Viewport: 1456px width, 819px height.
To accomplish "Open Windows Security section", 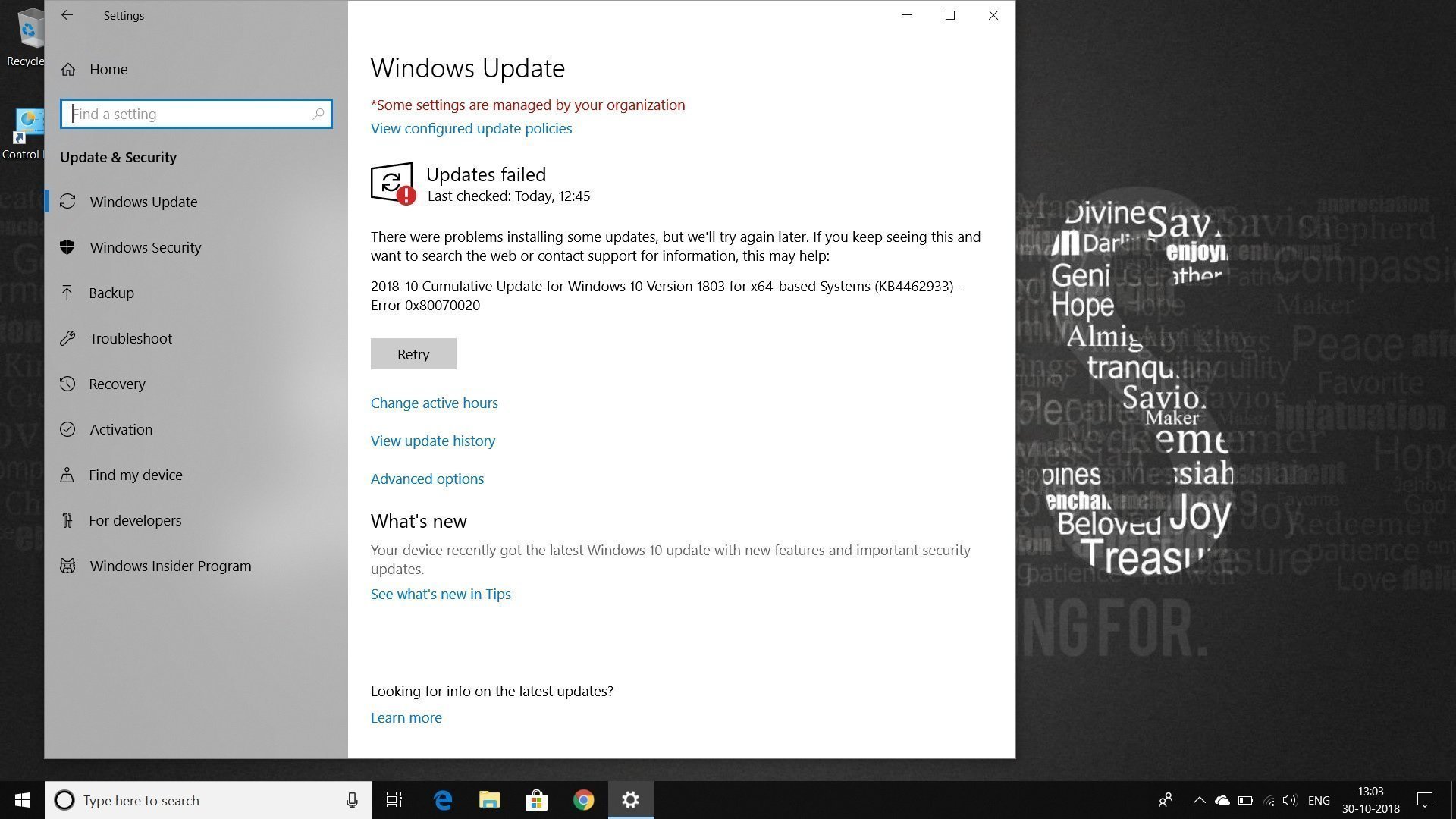I will 196,247.
